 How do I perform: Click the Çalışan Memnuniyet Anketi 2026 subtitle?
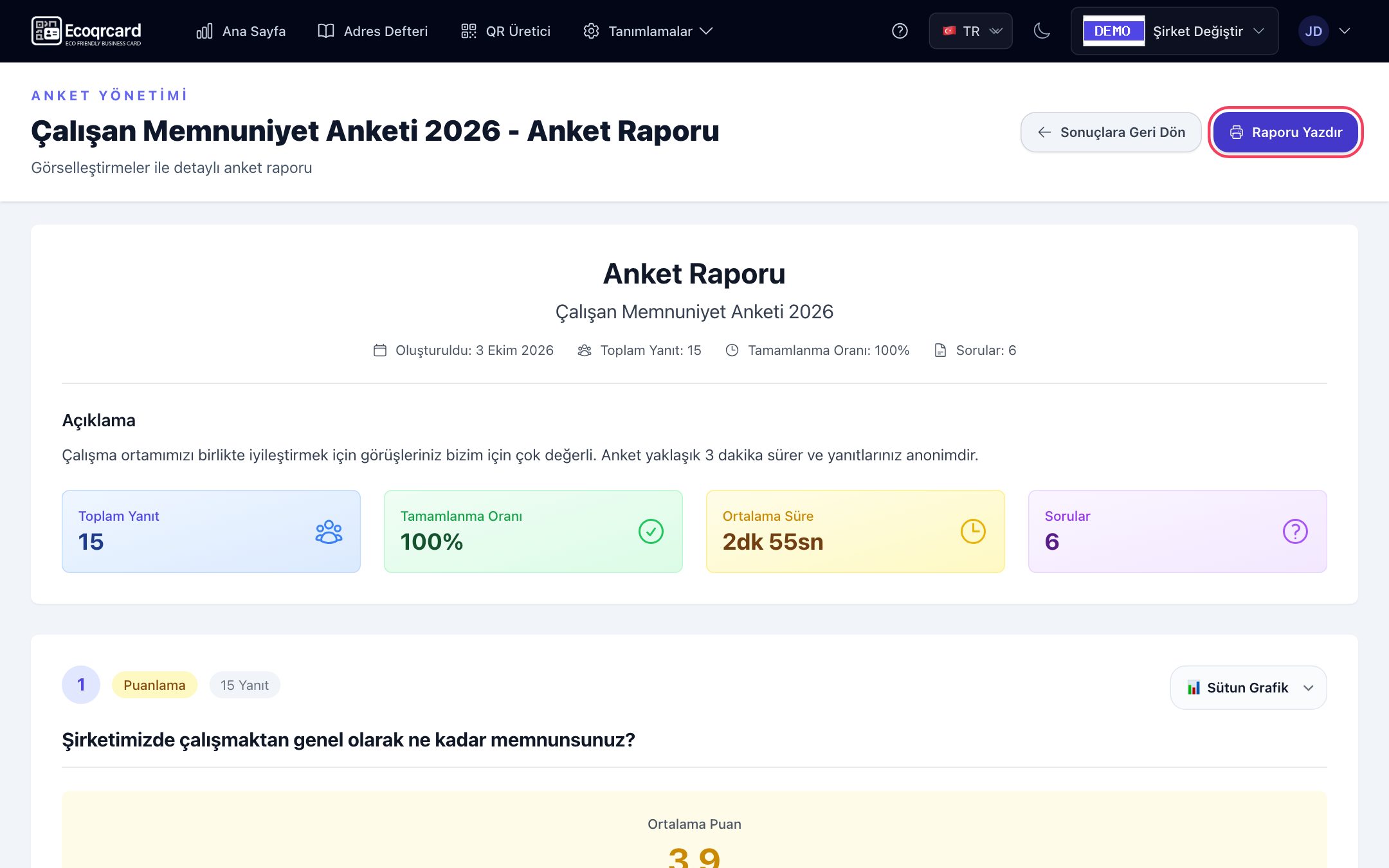click(694, 312)
